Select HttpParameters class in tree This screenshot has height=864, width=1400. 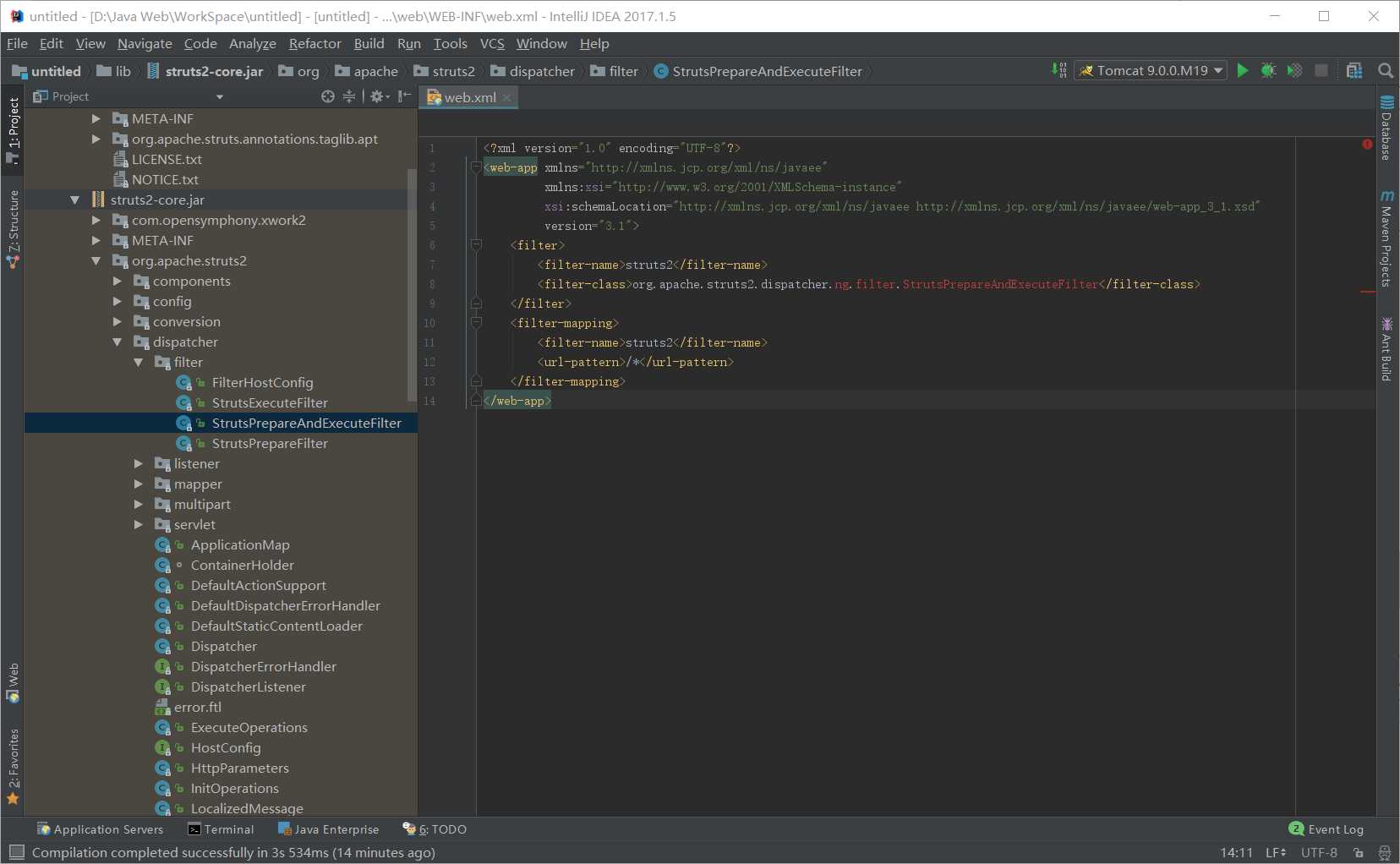[x=239, y=768]
